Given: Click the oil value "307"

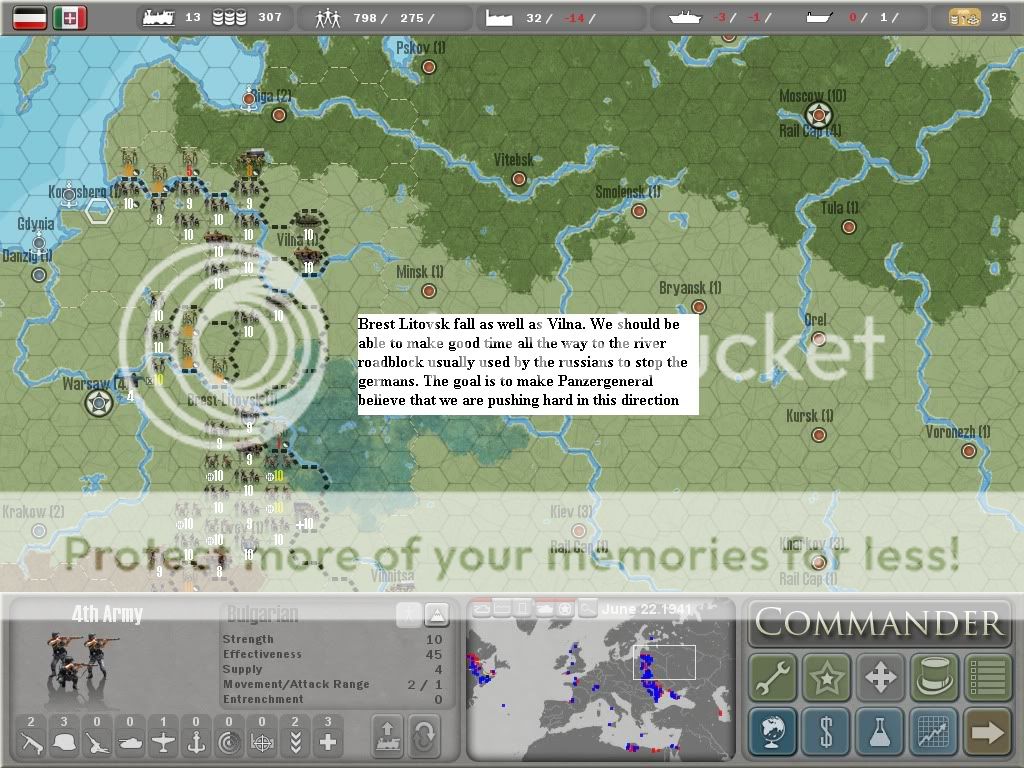Looking at the screenshot, I should click(270, 18).
